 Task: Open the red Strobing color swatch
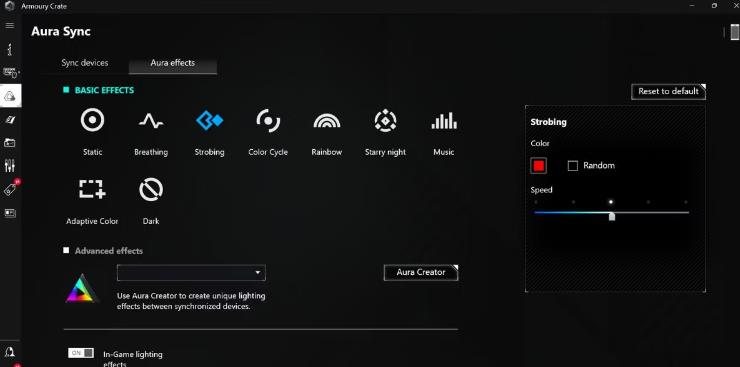click(538, 166)
